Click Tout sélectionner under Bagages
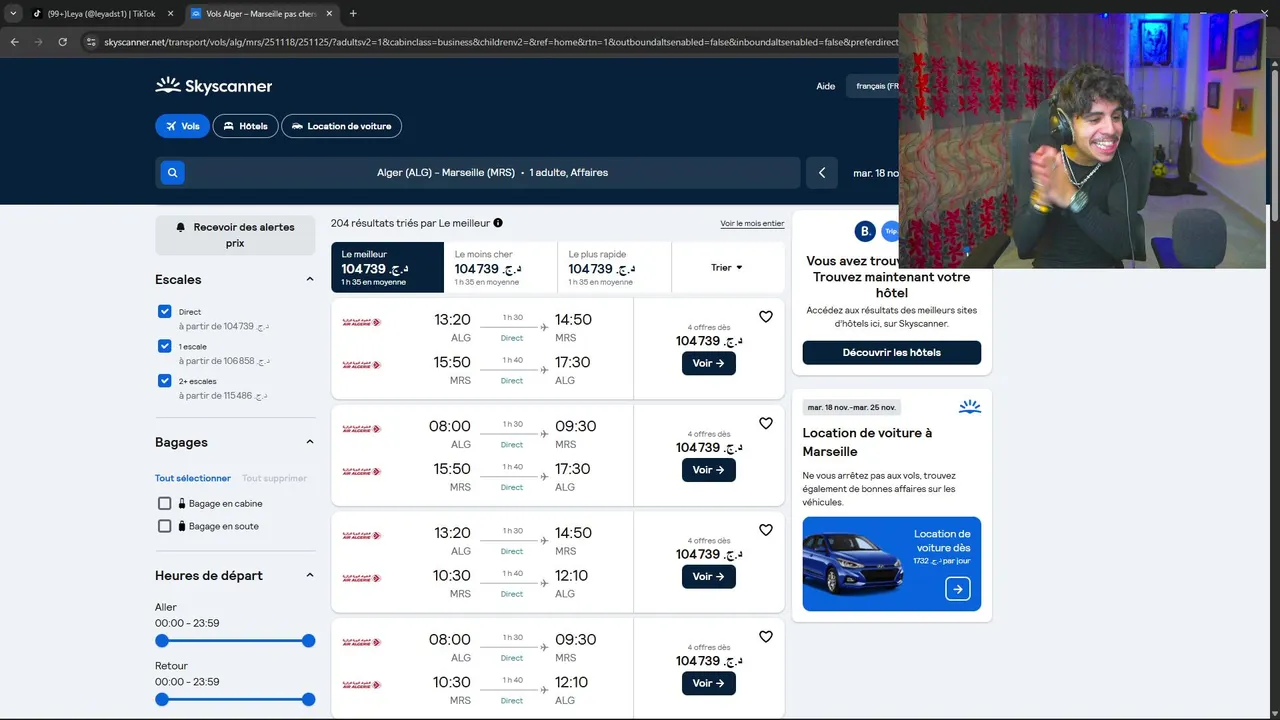The image size is (1280, 720). click(193, 478)
